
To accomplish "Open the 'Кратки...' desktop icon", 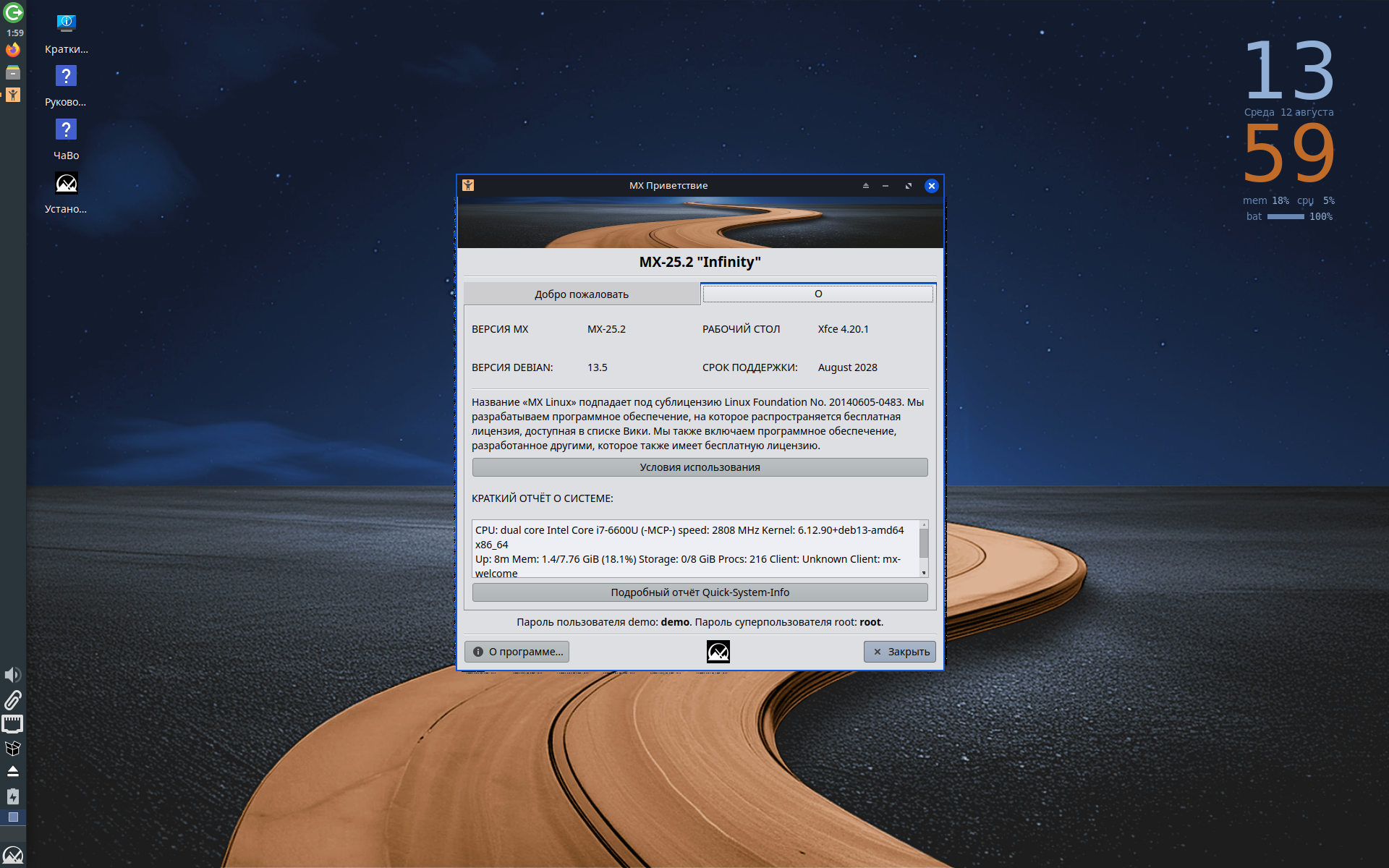I will 66,34.
